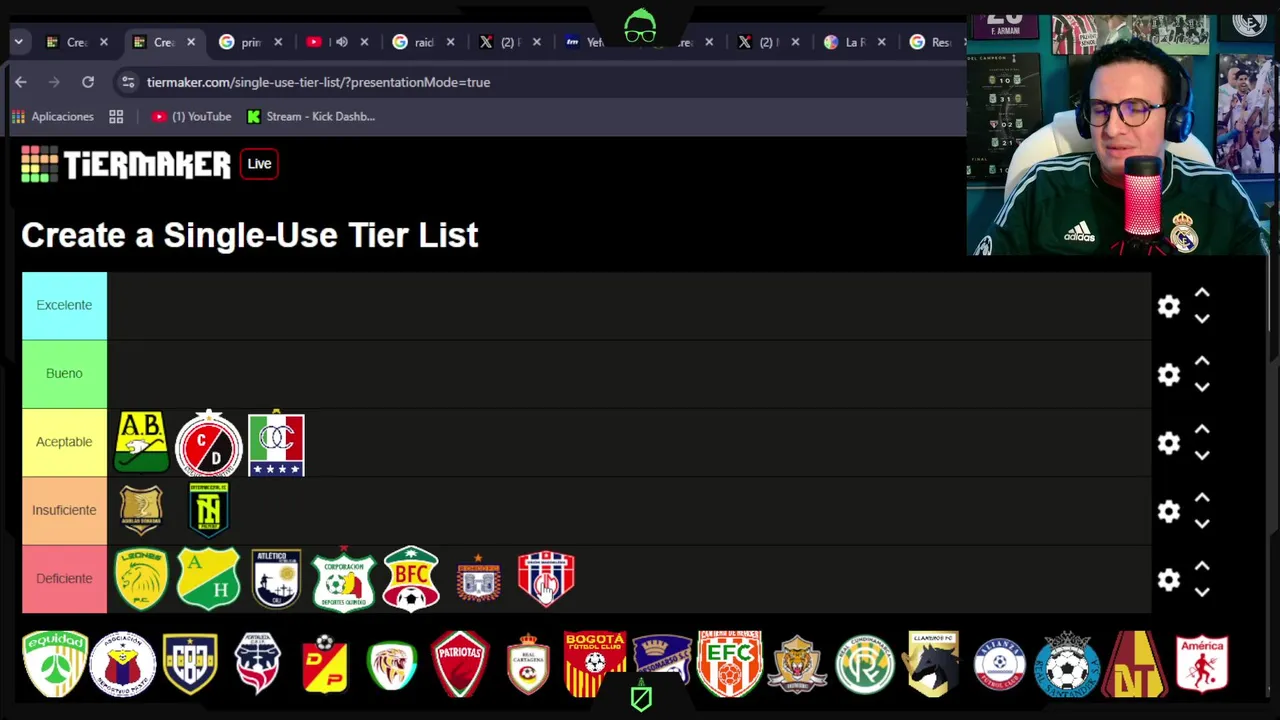
Task: Close the active TierMaker tab
Action: pos(191,42)
